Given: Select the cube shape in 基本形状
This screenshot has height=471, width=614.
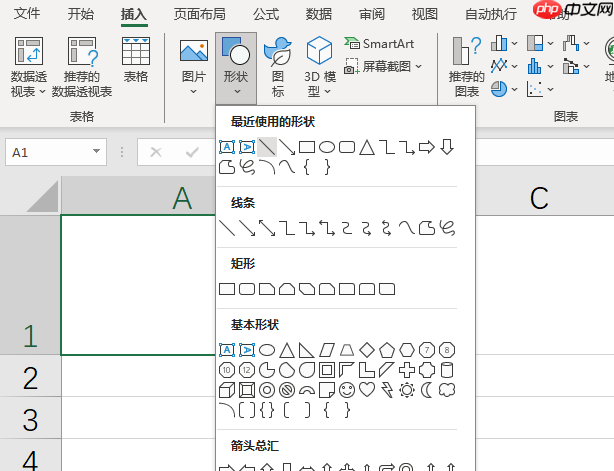Looking at the screenshot, I should tap(227, 390).
